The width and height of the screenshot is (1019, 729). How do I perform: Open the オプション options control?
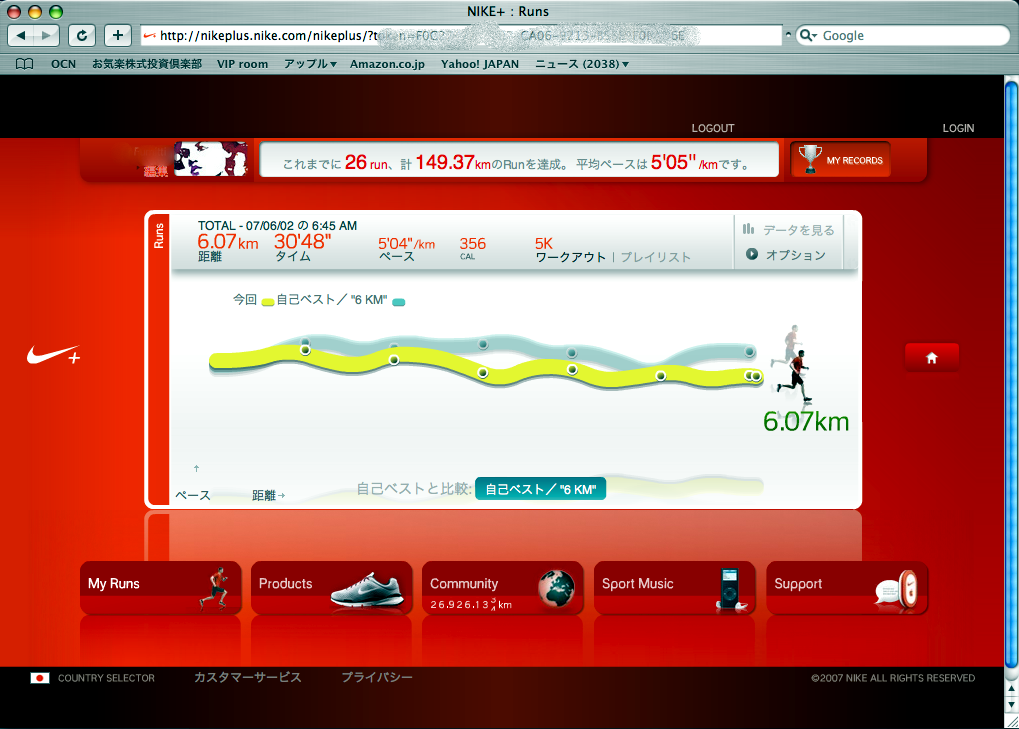(786, 255)
